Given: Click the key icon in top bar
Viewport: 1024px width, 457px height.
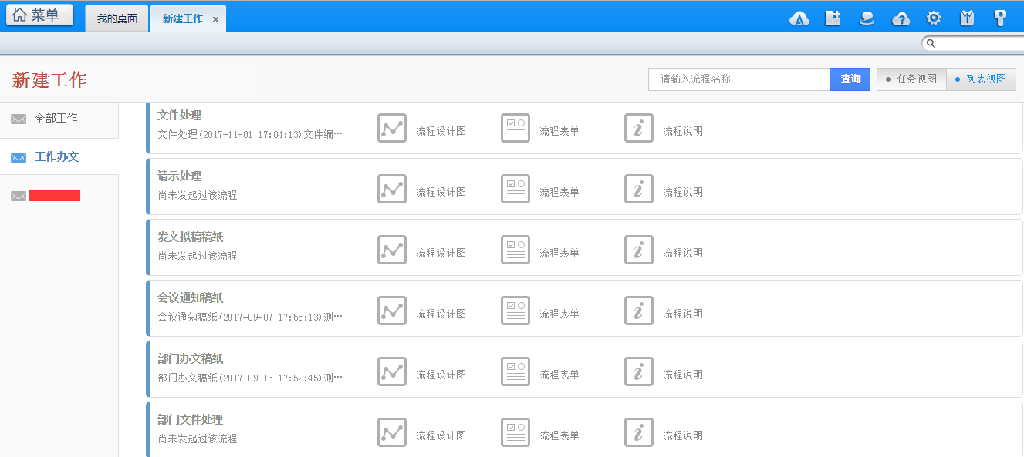Looking at the screenshot, I should (999, 18).
